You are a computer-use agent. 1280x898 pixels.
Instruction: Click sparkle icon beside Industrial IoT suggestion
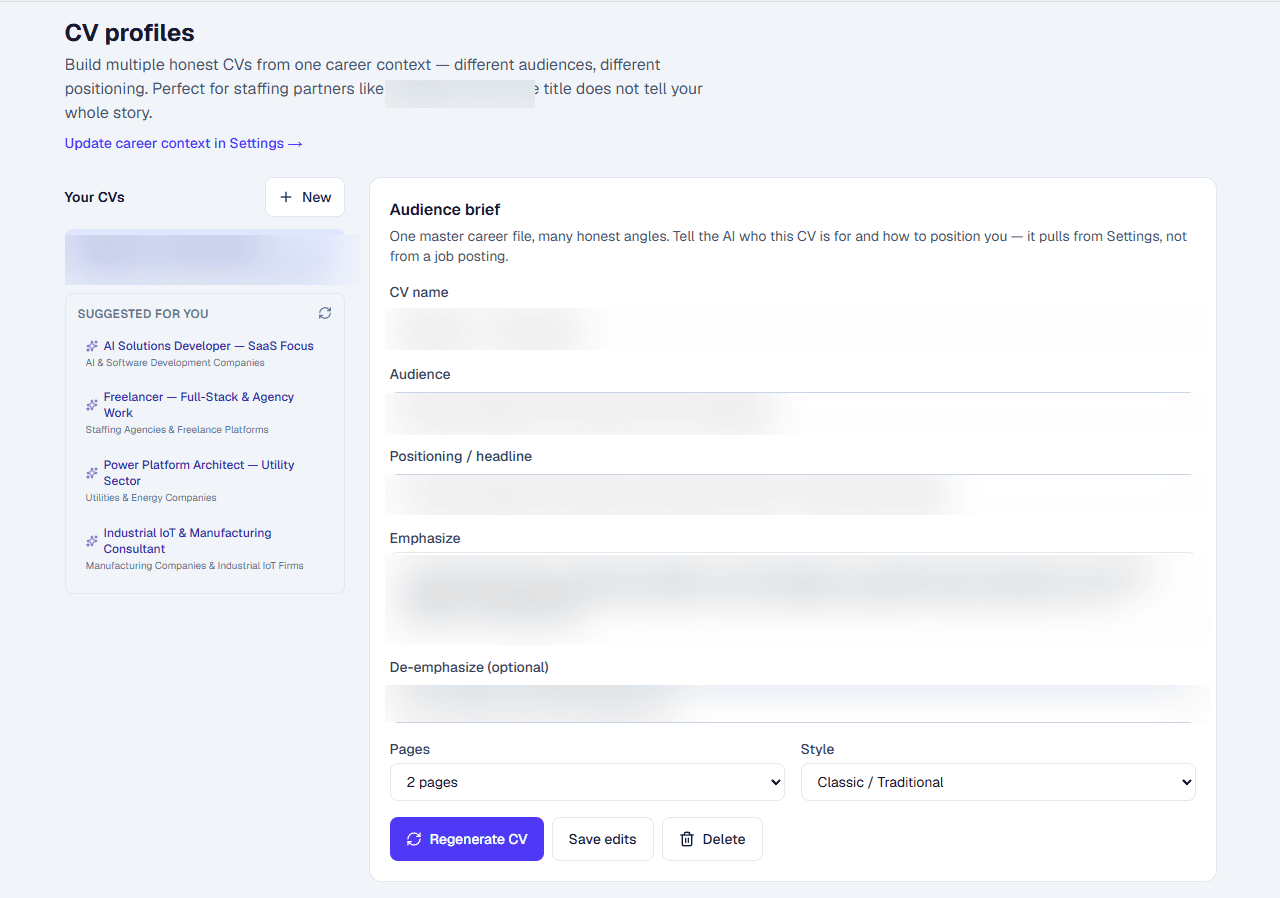click(92, 541)
